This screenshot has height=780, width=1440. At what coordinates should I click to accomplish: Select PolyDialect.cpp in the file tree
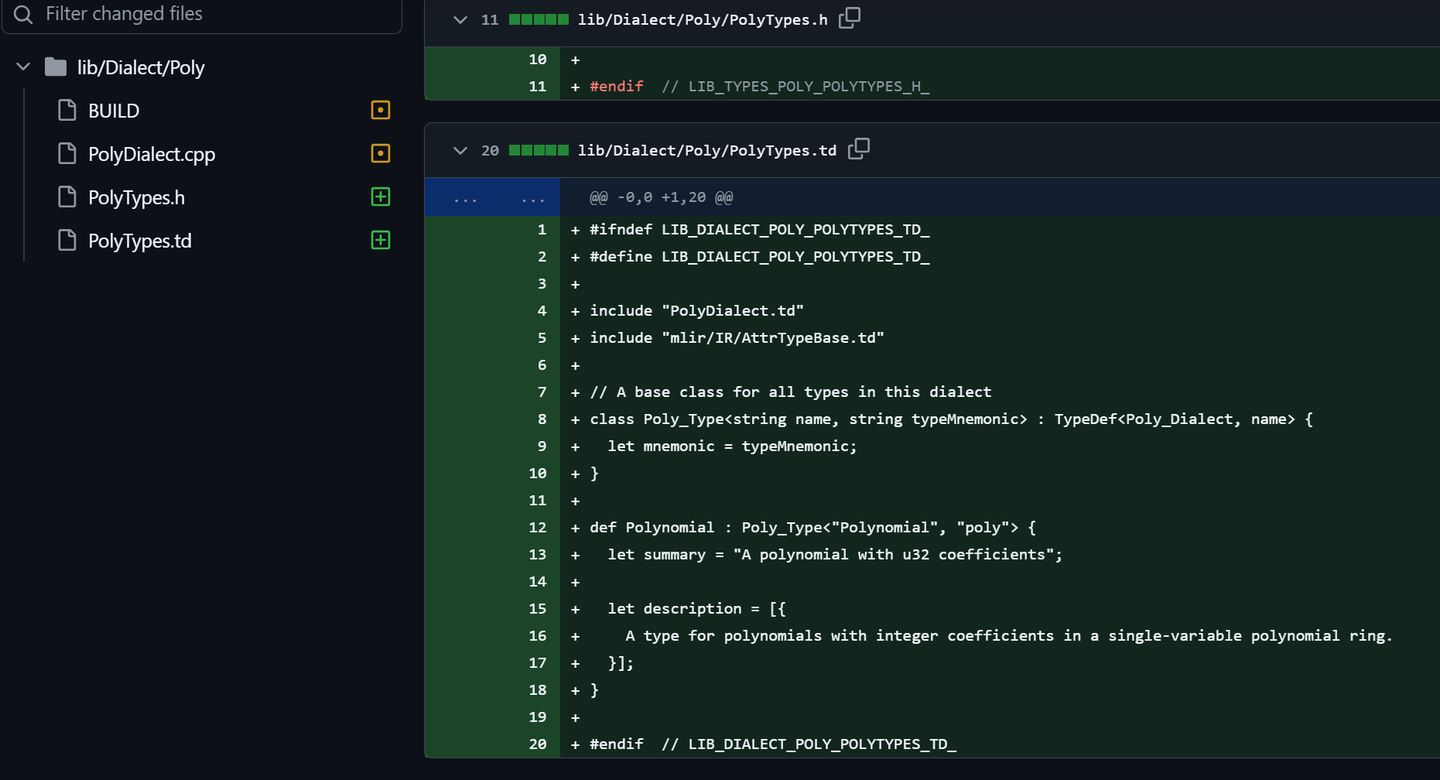point(151,154)
